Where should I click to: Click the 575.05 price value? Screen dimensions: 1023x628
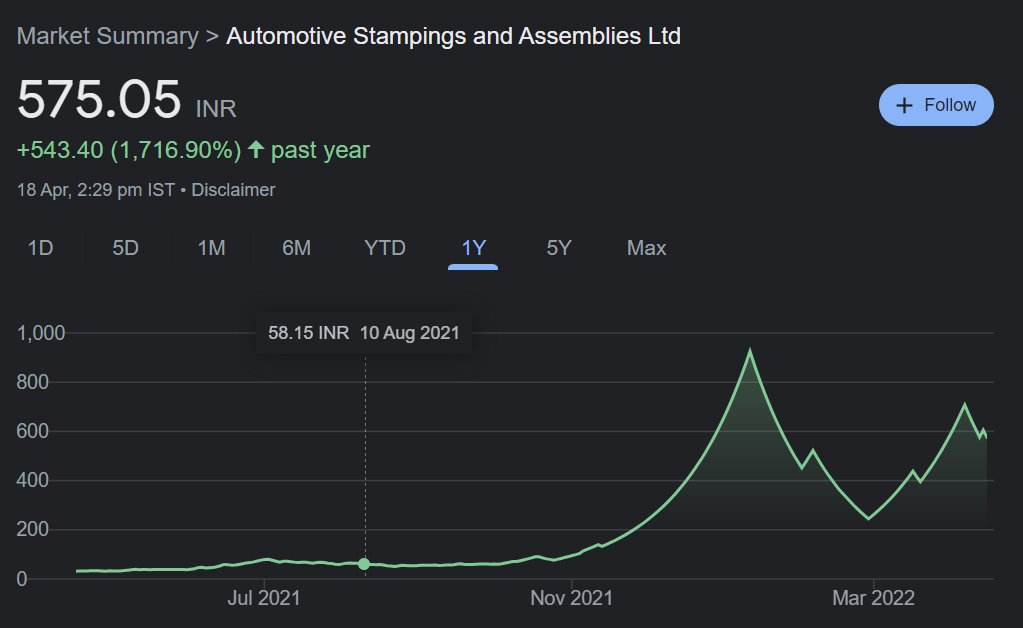coord(99,99)
